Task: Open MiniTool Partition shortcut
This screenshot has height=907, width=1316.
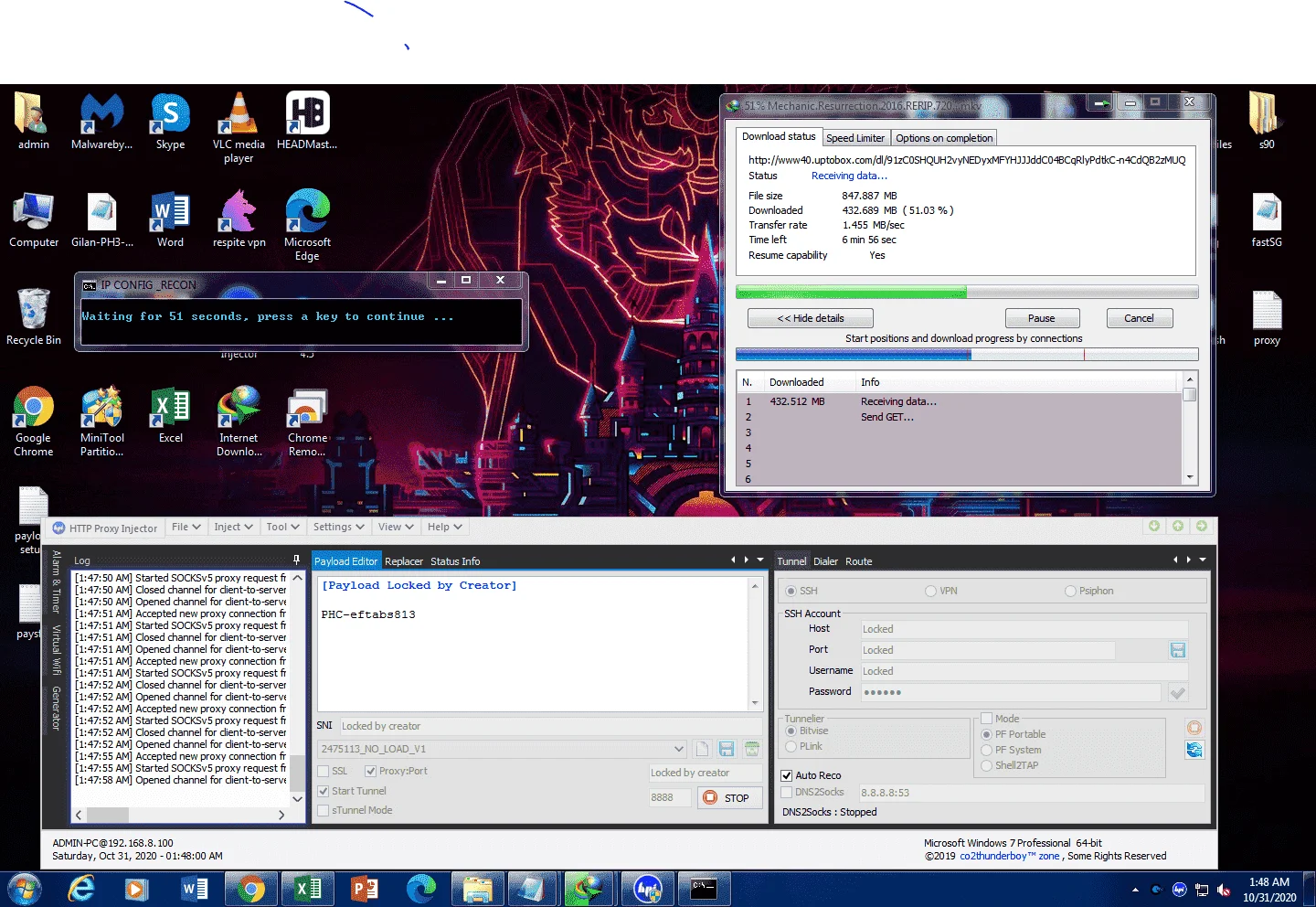Action: tap(101, 421)
